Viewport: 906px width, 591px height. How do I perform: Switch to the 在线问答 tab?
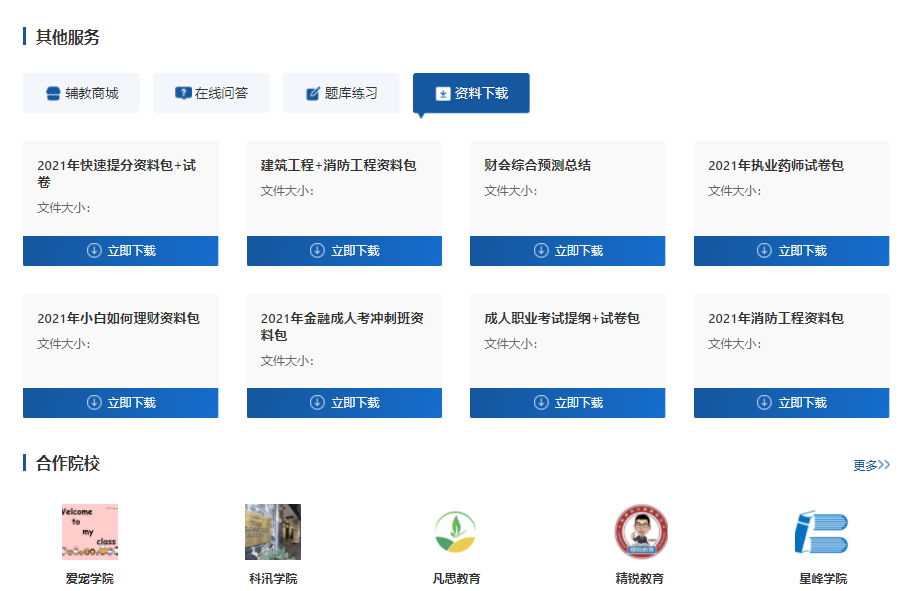(x=211, y=93)
